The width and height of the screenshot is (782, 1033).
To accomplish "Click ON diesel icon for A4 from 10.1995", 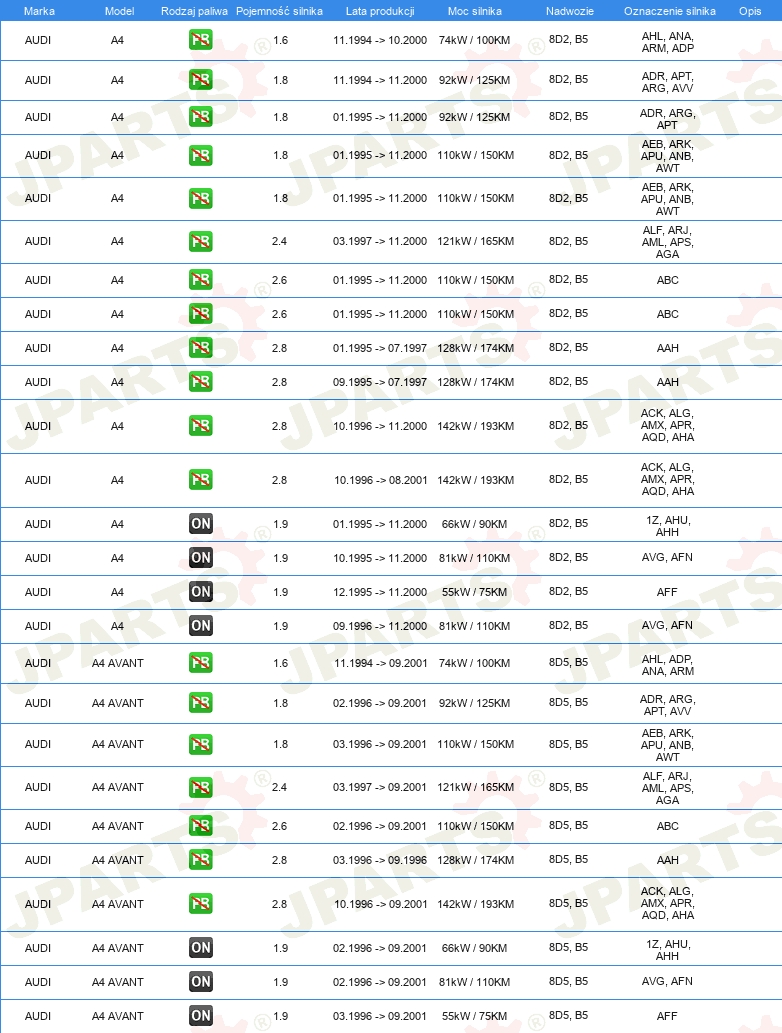I will click(x=200, y=558).
